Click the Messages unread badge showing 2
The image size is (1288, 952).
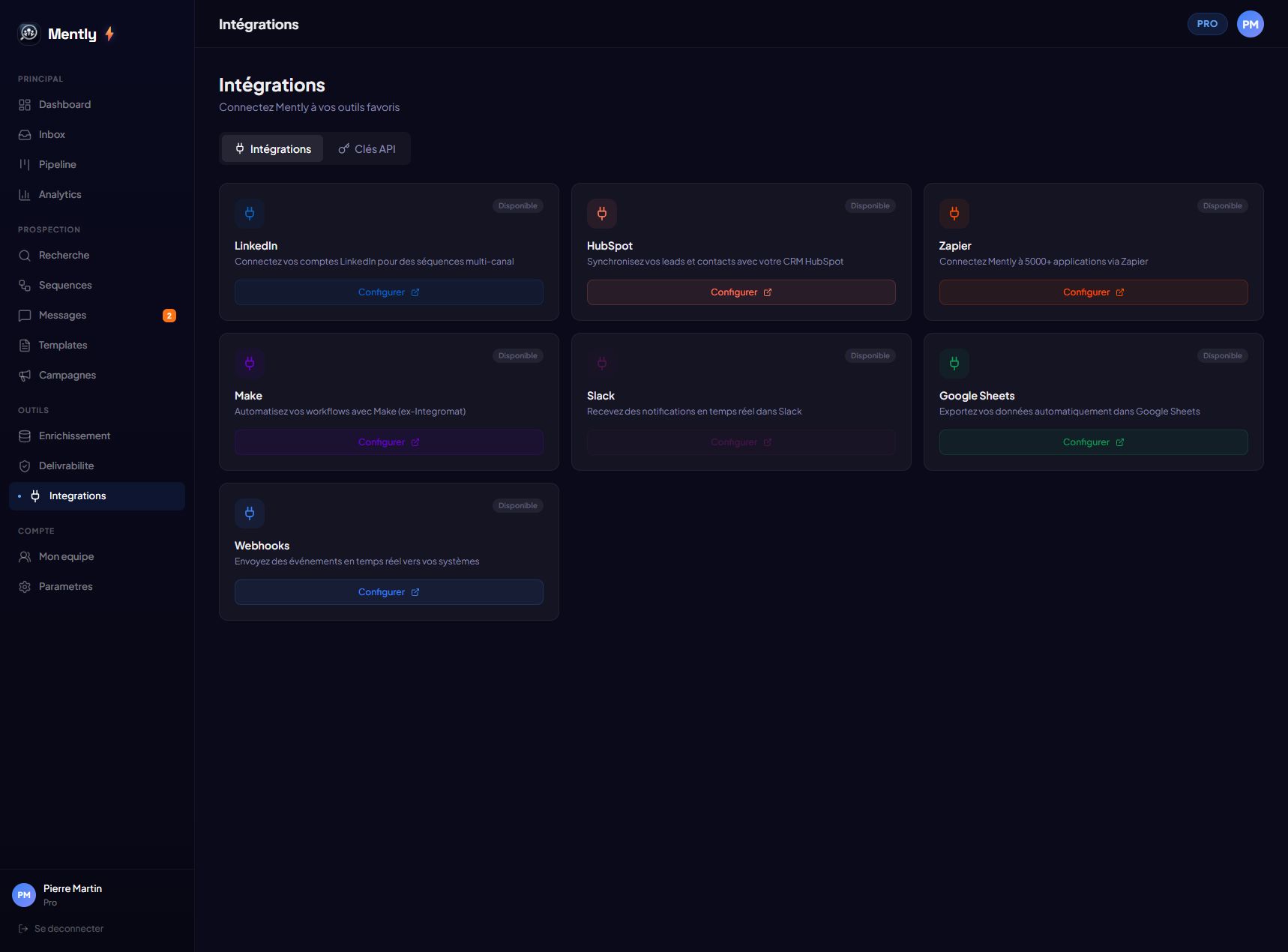click(169, 316)
